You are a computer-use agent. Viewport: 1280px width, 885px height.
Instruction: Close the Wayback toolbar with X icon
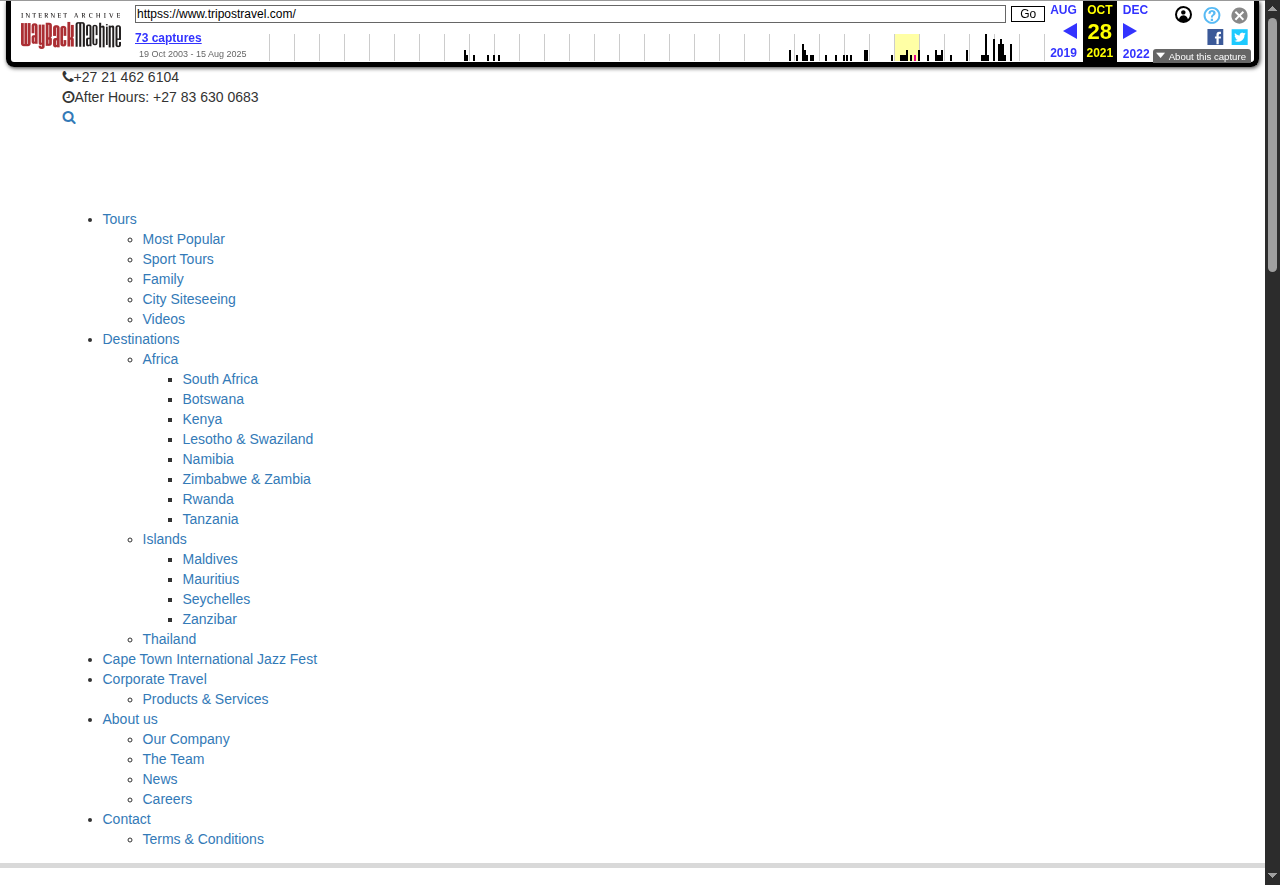pyautogui.click(x=1239, y=15)
